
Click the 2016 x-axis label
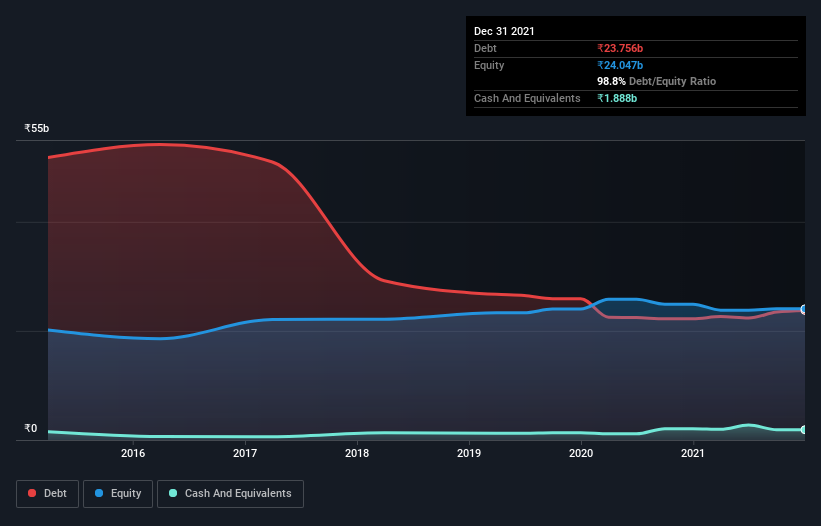tap(133, 453)
